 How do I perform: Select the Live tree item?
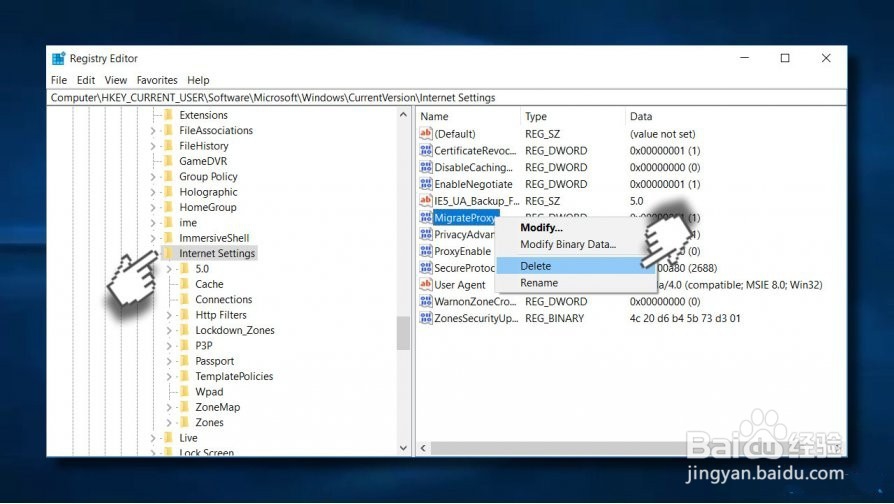point(188,438)
